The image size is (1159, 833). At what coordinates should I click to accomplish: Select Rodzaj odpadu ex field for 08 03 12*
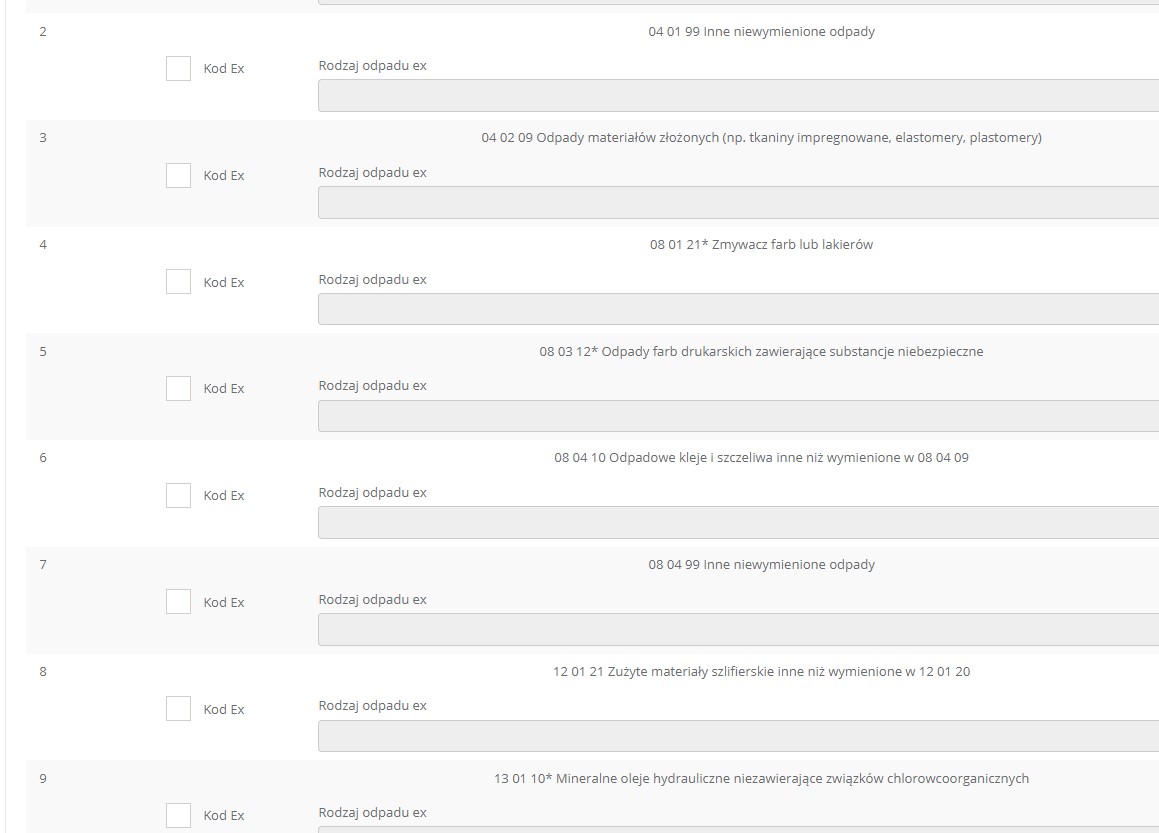(x=738, y=416)
